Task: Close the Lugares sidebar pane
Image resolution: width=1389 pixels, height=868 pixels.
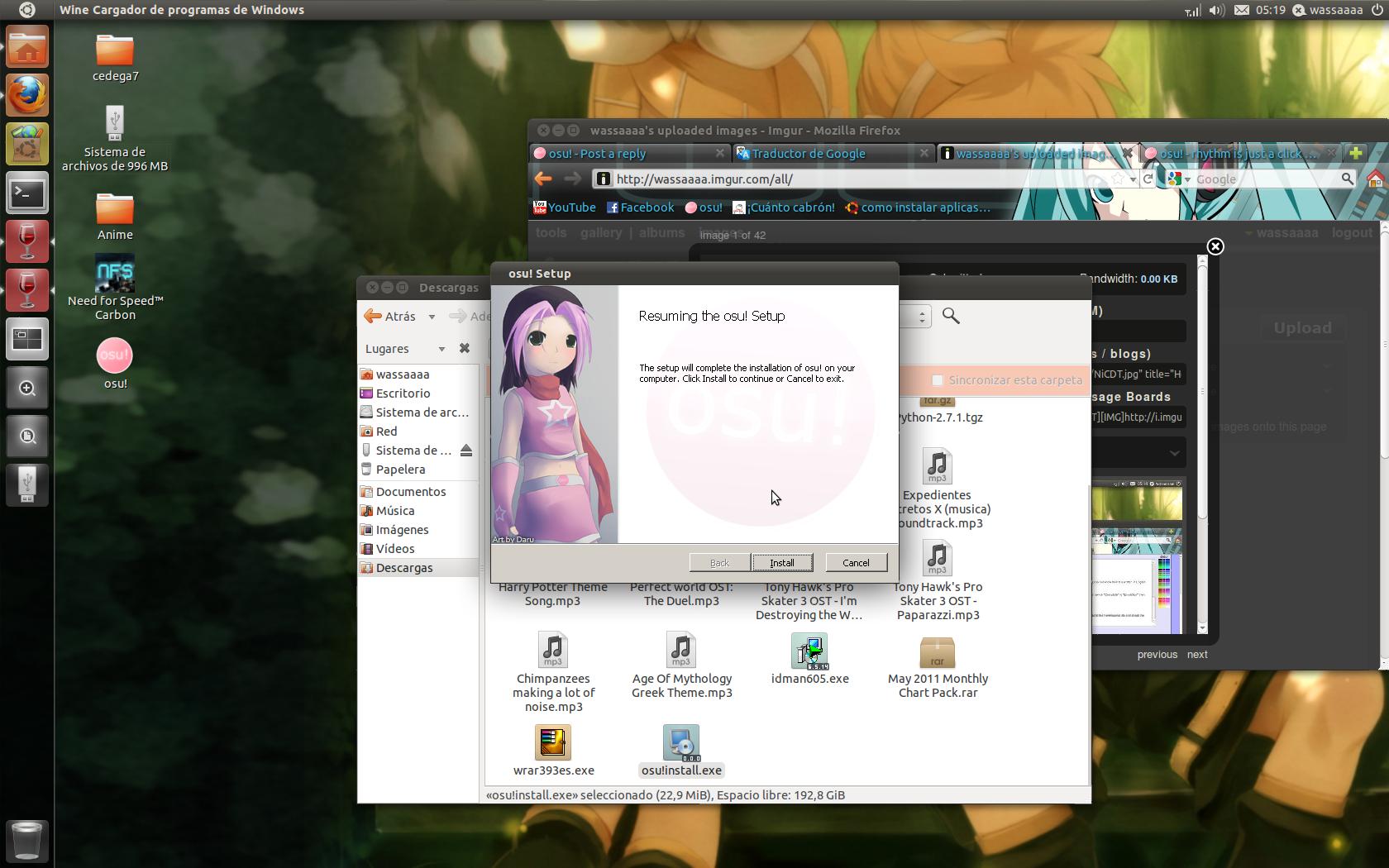Action: 465,349
